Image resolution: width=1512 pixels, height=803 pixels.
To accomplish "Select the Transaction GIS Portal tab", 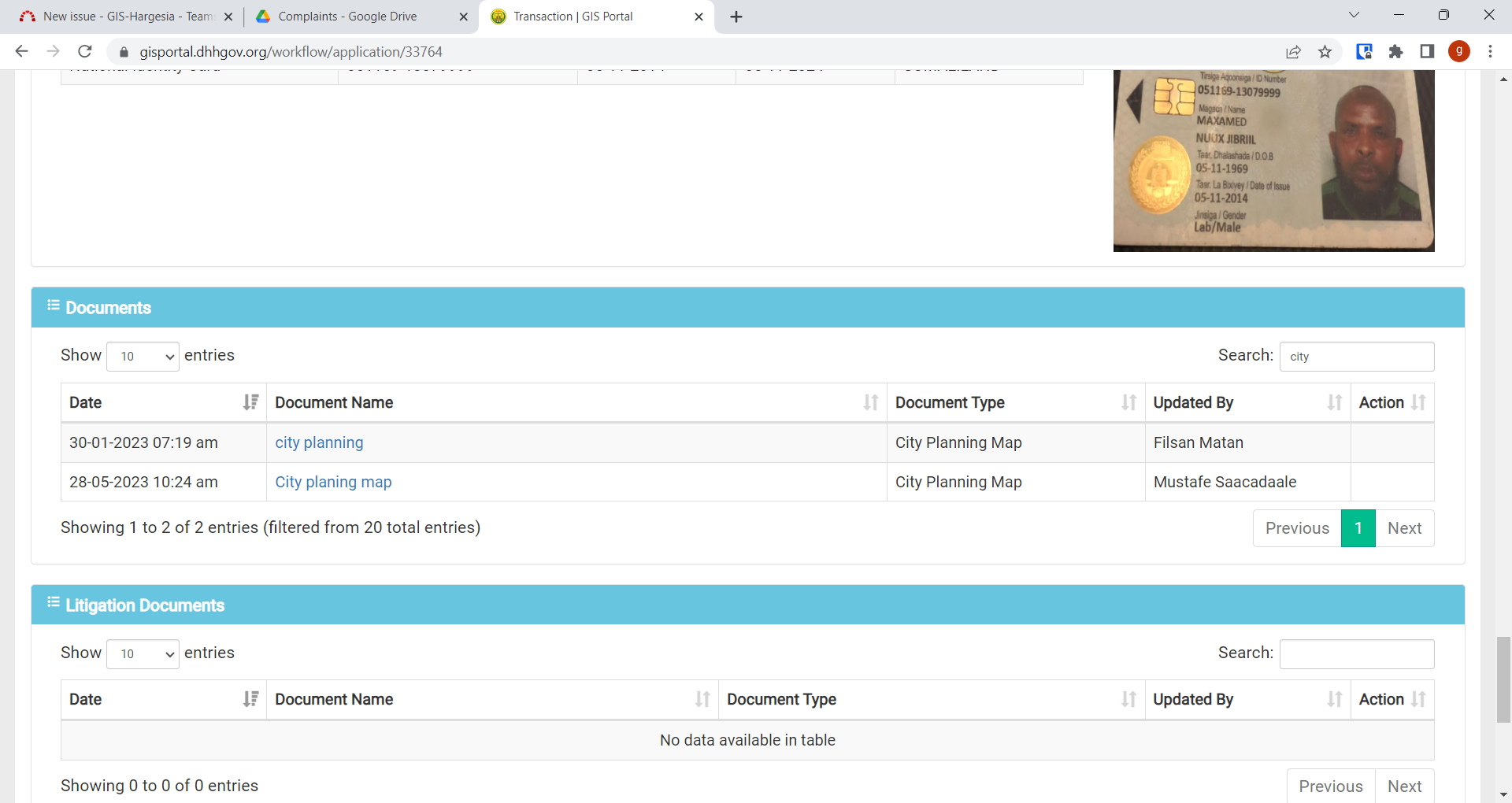I will coord(596,17).
